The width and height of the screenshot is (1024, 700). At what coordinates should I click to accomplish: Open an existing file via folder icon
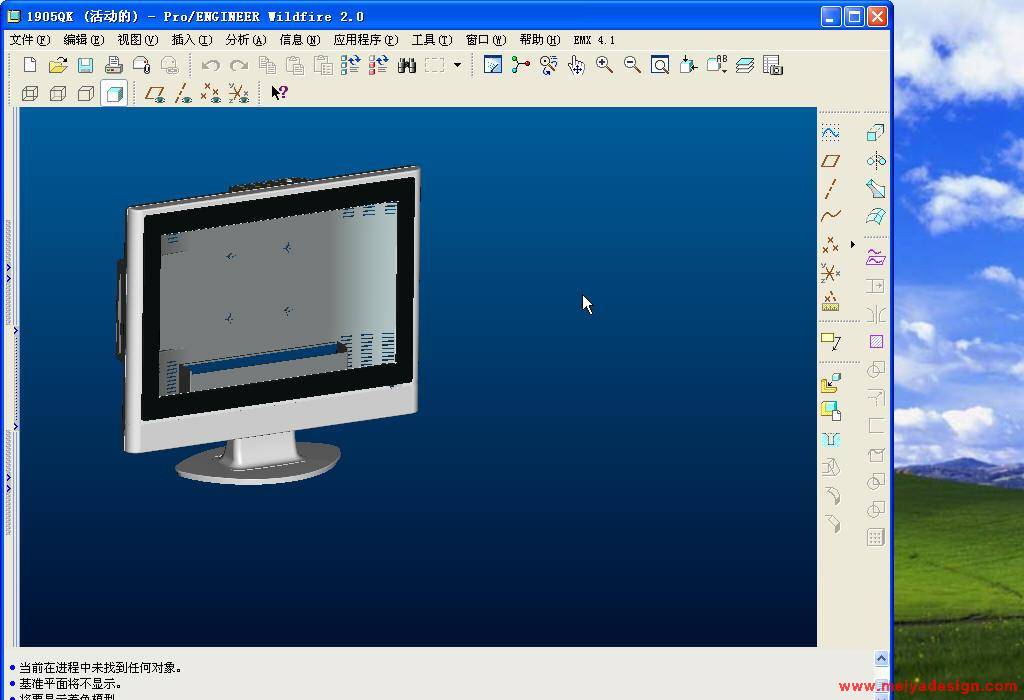[58, 65]
